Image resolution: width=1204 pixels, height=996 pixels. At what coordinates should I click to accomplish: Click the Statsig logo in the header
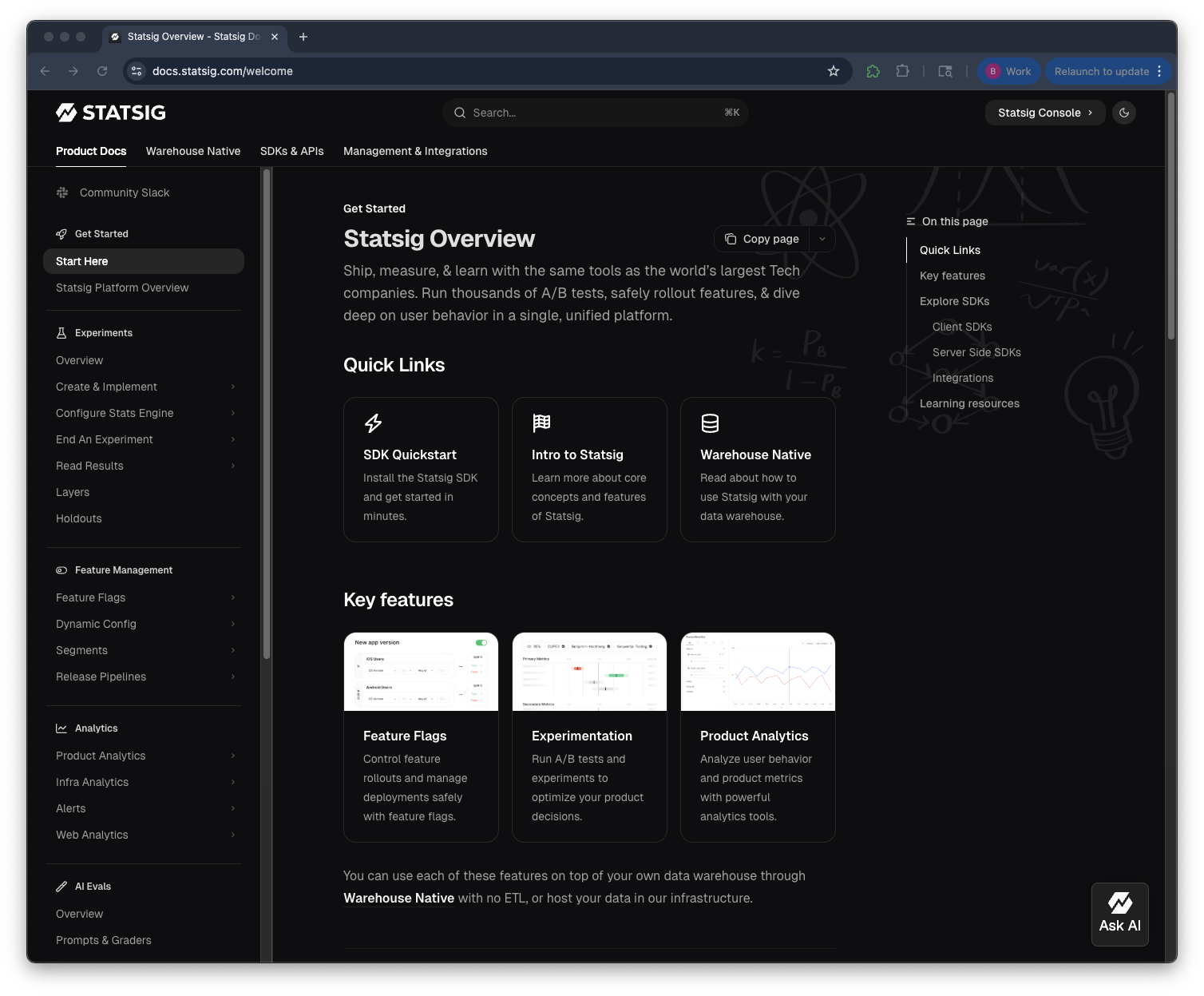[111, 113]
